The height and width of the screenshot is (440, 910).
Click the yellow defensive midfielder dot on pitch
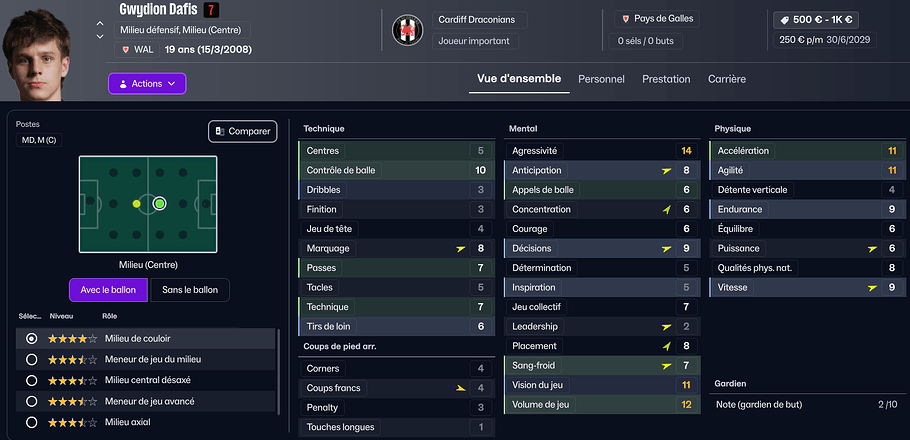tap(137, 204)
